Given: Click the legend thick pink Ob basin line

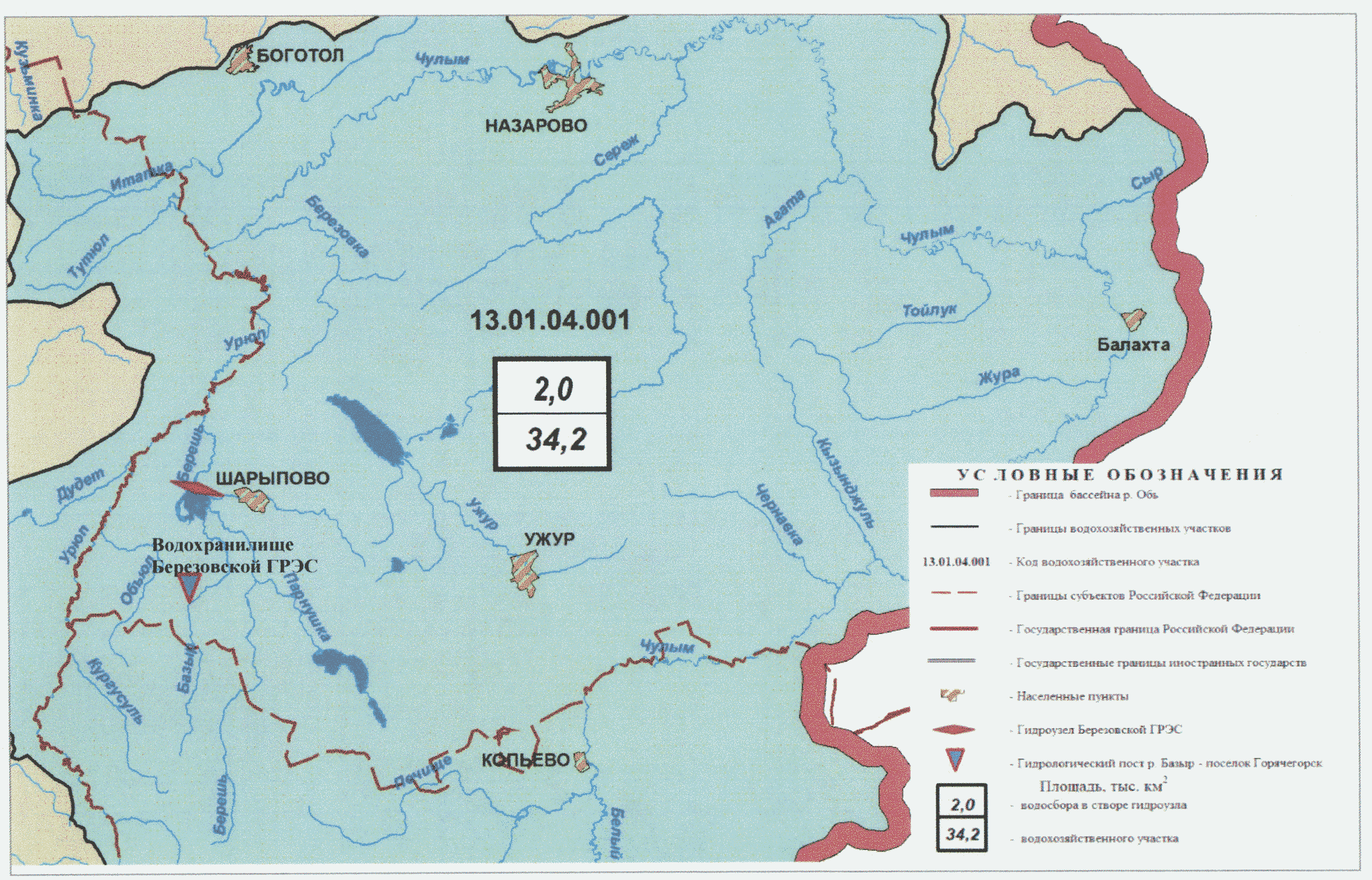Looking at the screenshot, I should (954, 494).
